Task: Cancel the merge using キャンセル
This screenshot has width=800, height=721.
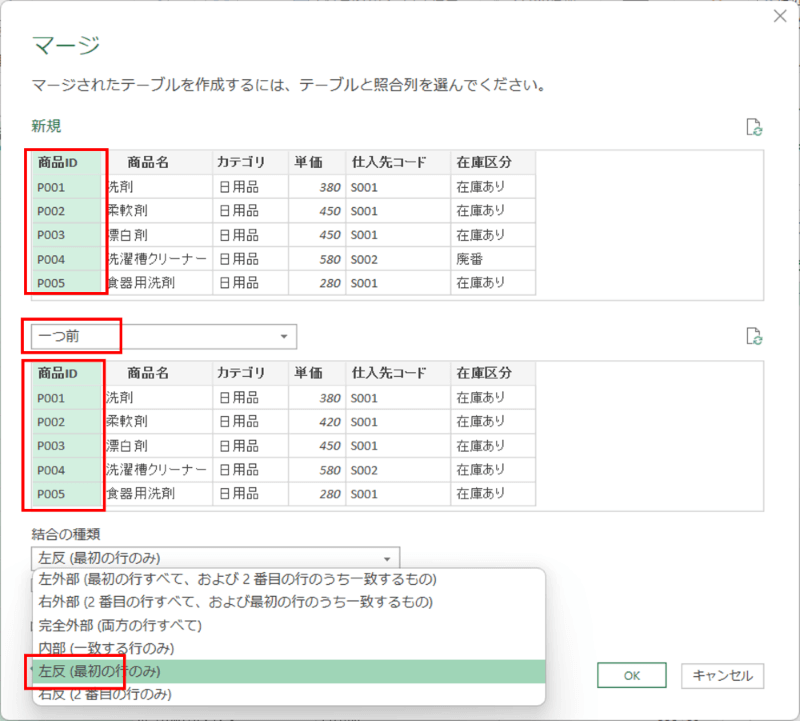Action: 722,676
